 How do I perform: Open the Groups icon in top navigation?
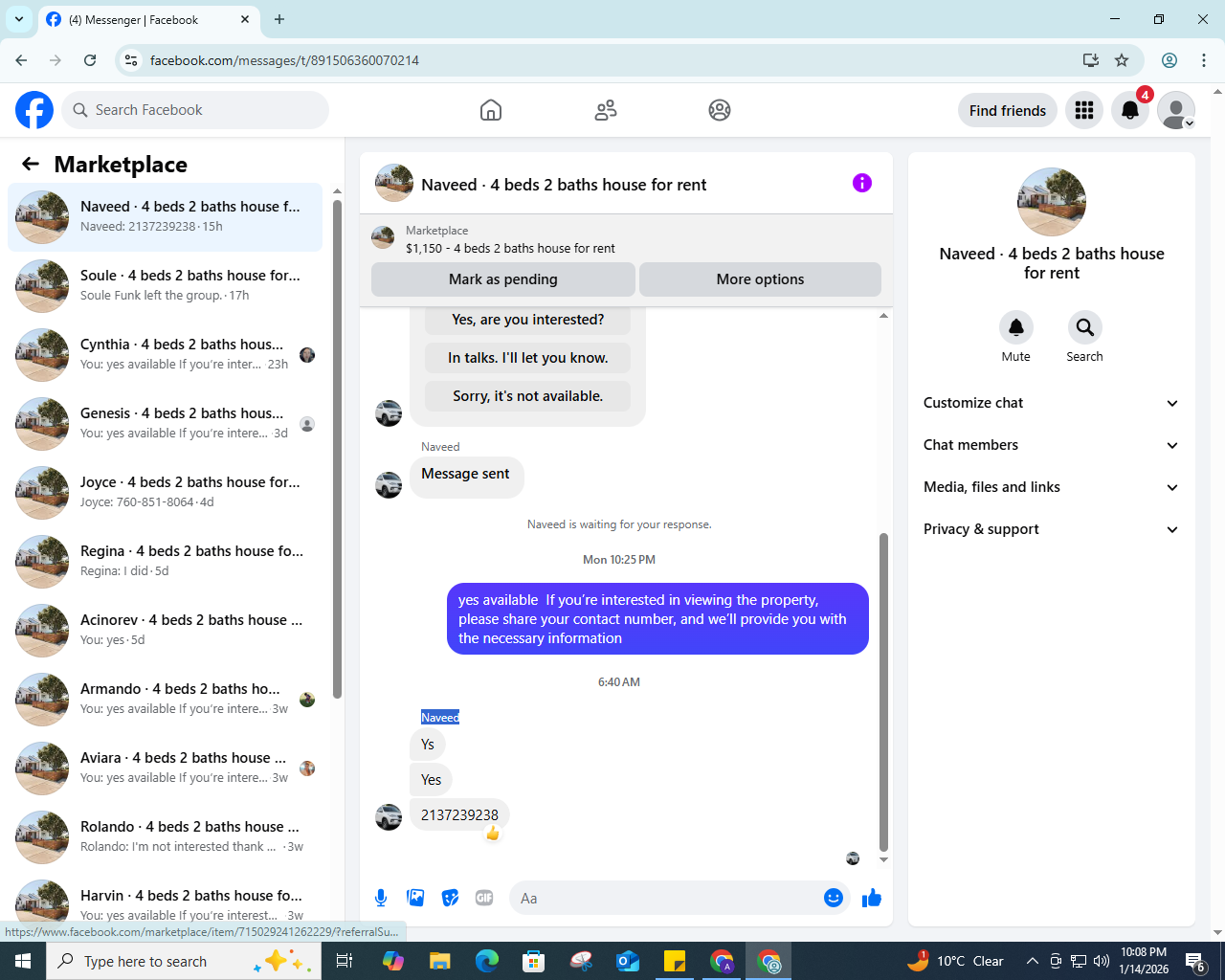click(720, 110)
